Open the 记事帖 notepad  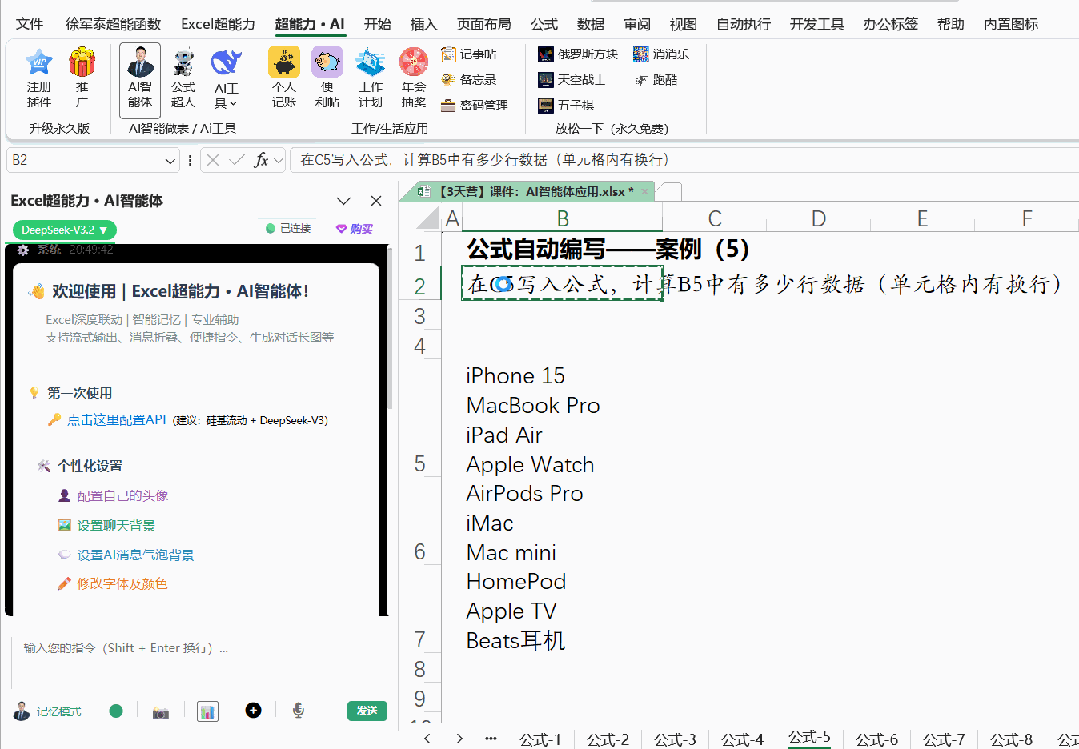469,54
